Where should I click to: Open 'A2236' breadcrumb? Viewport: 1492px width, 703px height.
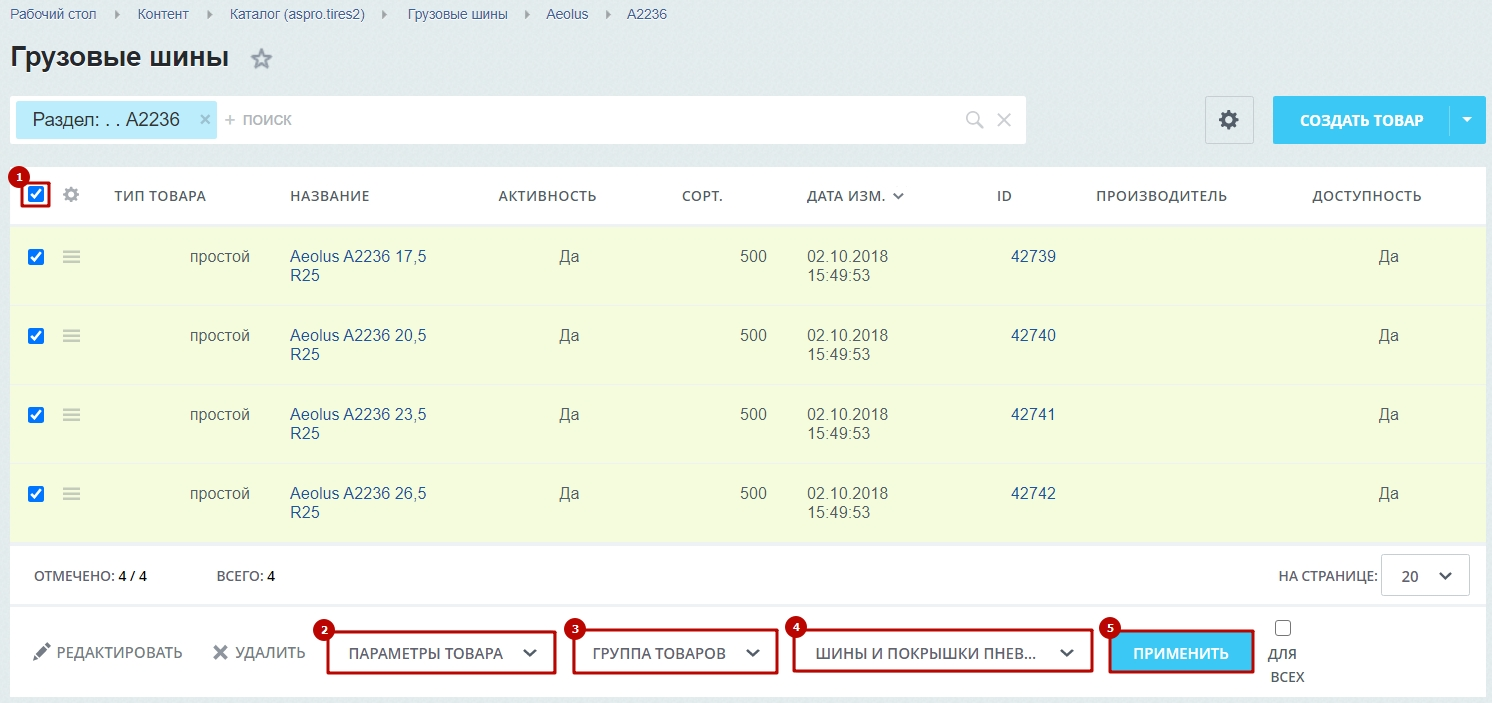647,14
